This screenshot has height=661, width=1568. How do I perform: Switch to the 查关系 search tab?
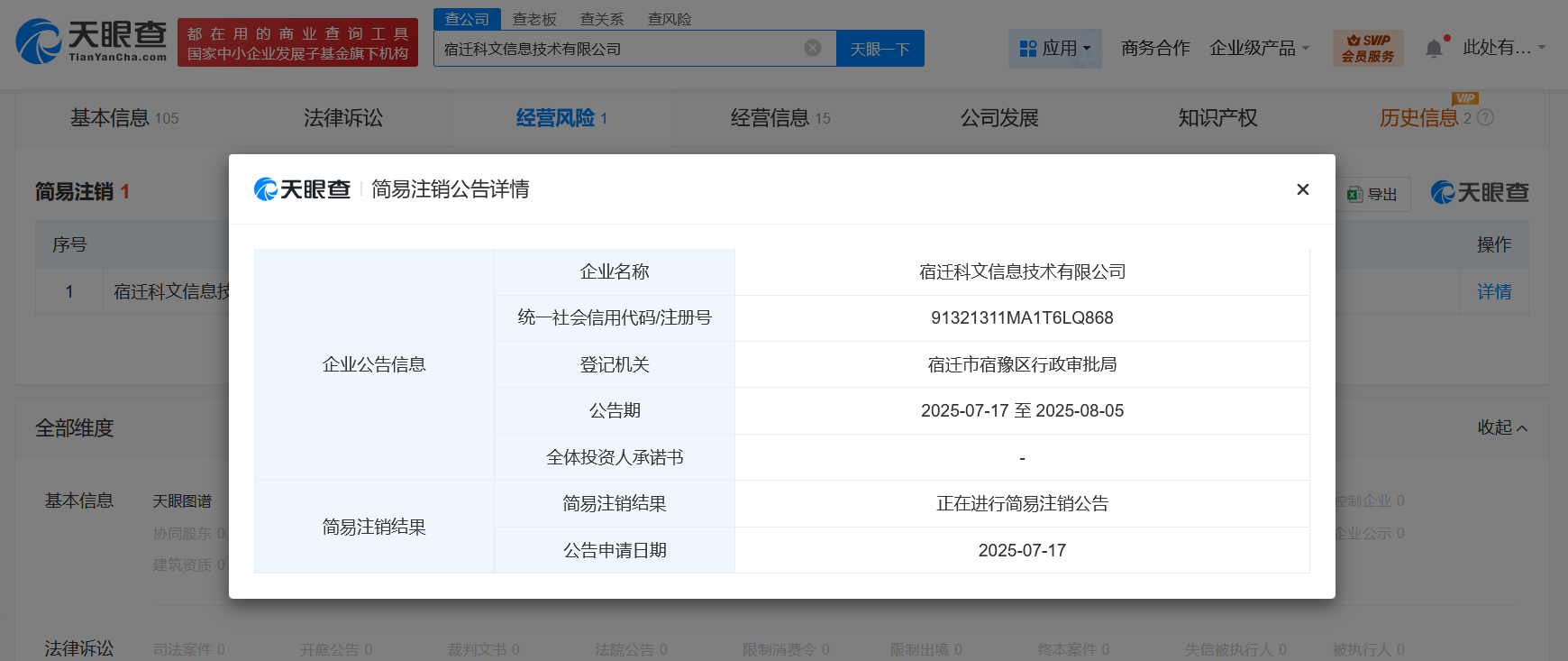click(x=602, y=19)
